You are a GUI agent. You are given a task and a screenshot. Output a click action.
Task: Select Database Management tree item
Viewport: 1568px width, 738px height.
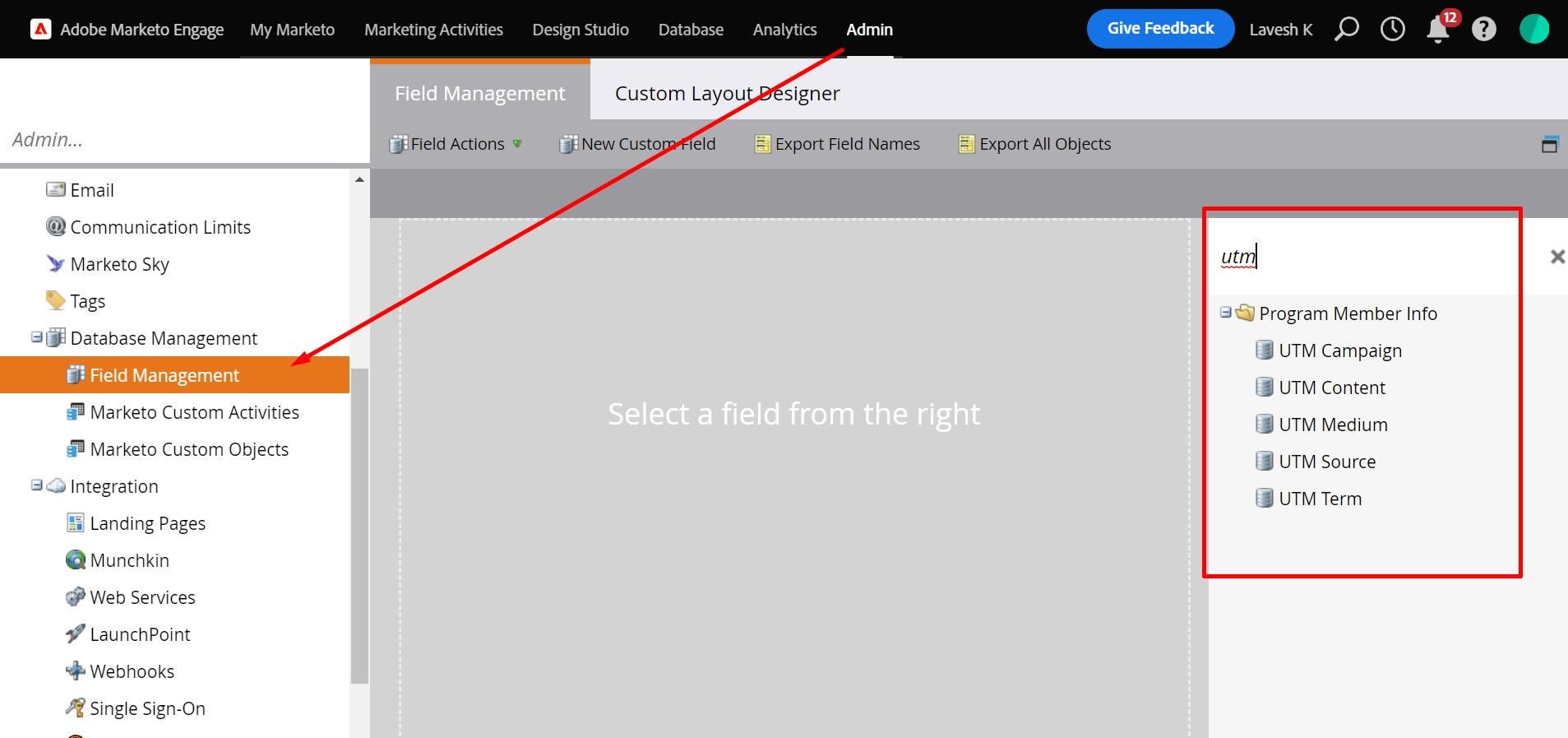pos(164,338)
